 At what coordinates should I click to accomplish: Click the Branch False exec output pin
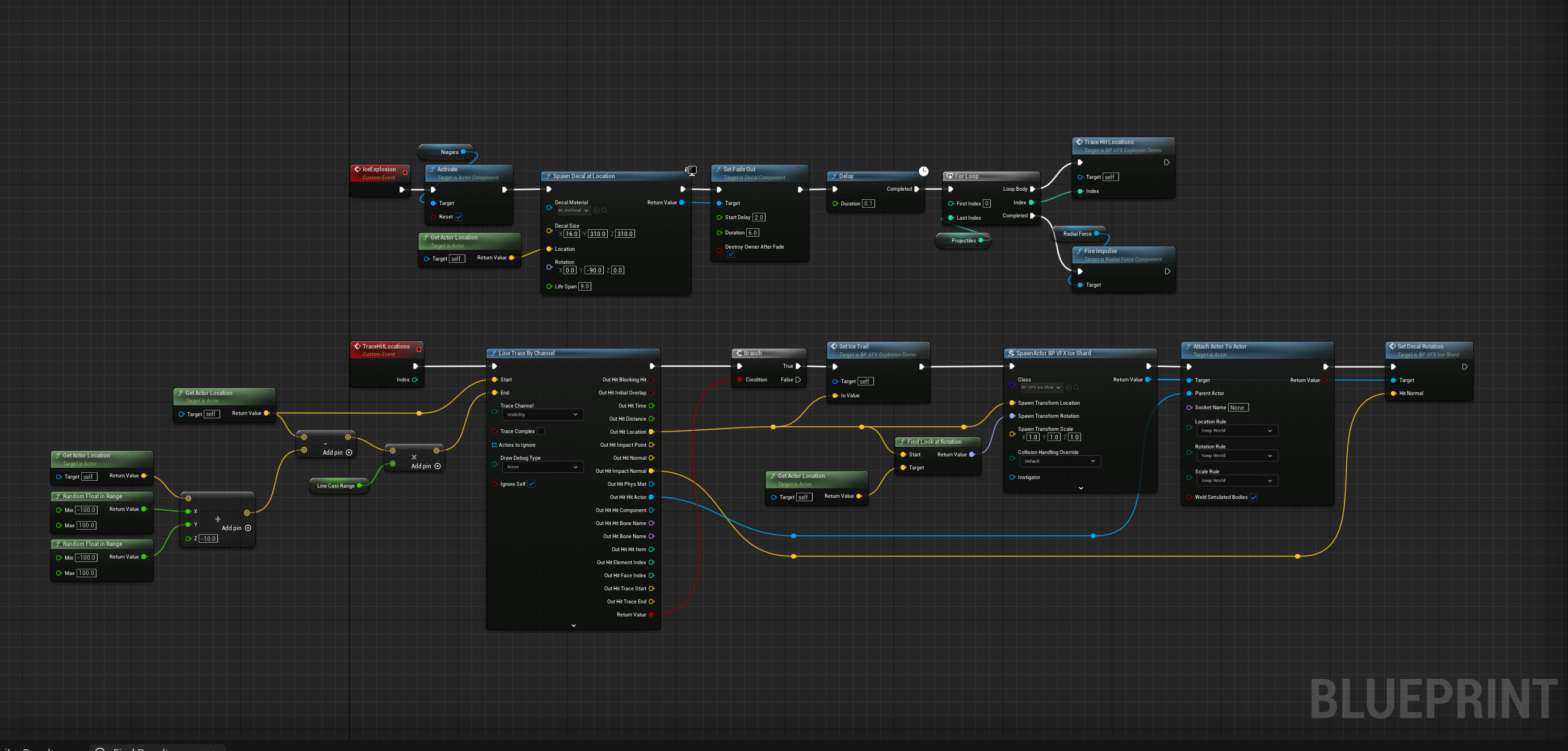[x=798, y=379]
